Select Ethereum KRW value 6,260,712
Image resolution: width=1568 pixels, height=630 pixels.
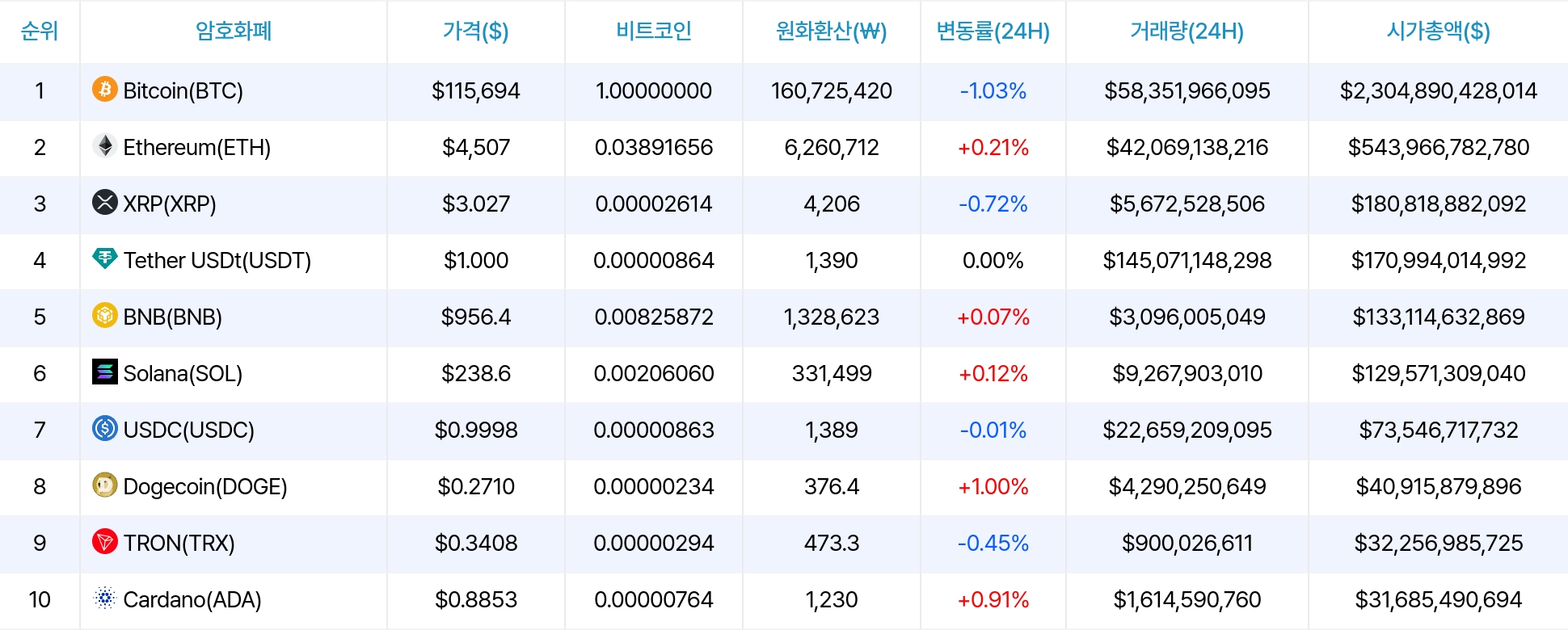point(832,147)
